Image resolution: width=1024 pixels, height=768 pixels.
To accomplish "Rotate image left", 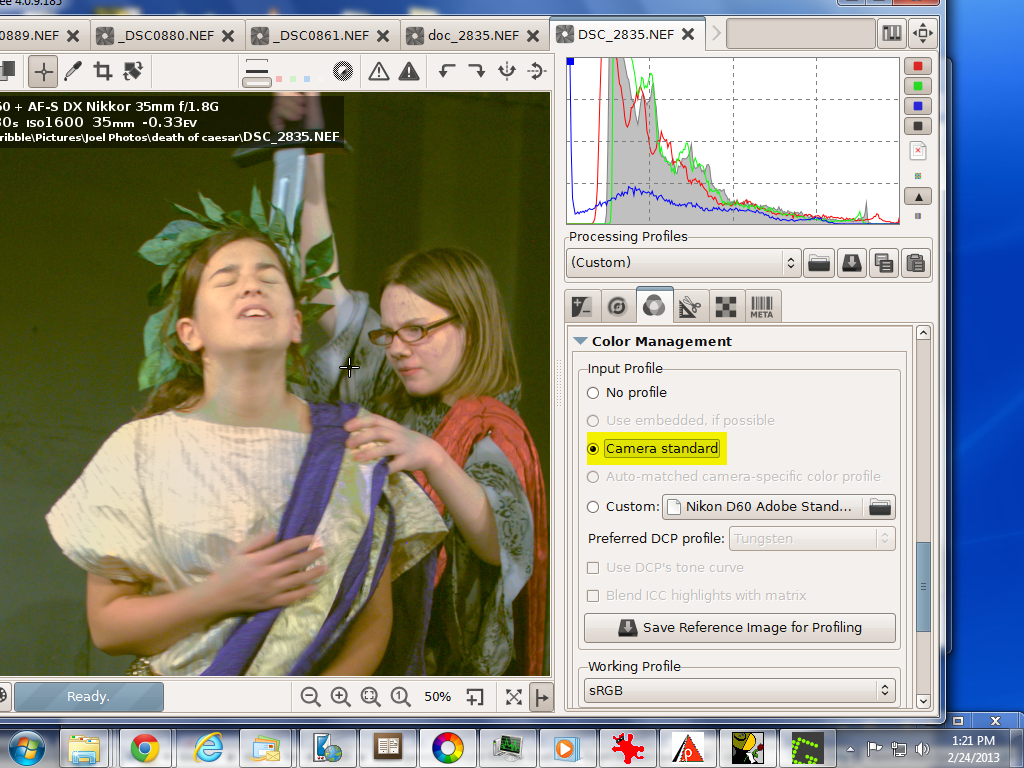I will click(x=447, y=71).
